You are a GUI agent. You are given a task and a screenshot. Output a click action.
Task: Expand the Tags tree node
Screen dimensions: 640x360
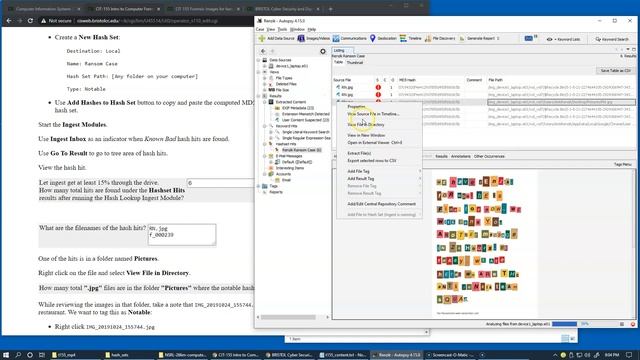tap(258, 186)
